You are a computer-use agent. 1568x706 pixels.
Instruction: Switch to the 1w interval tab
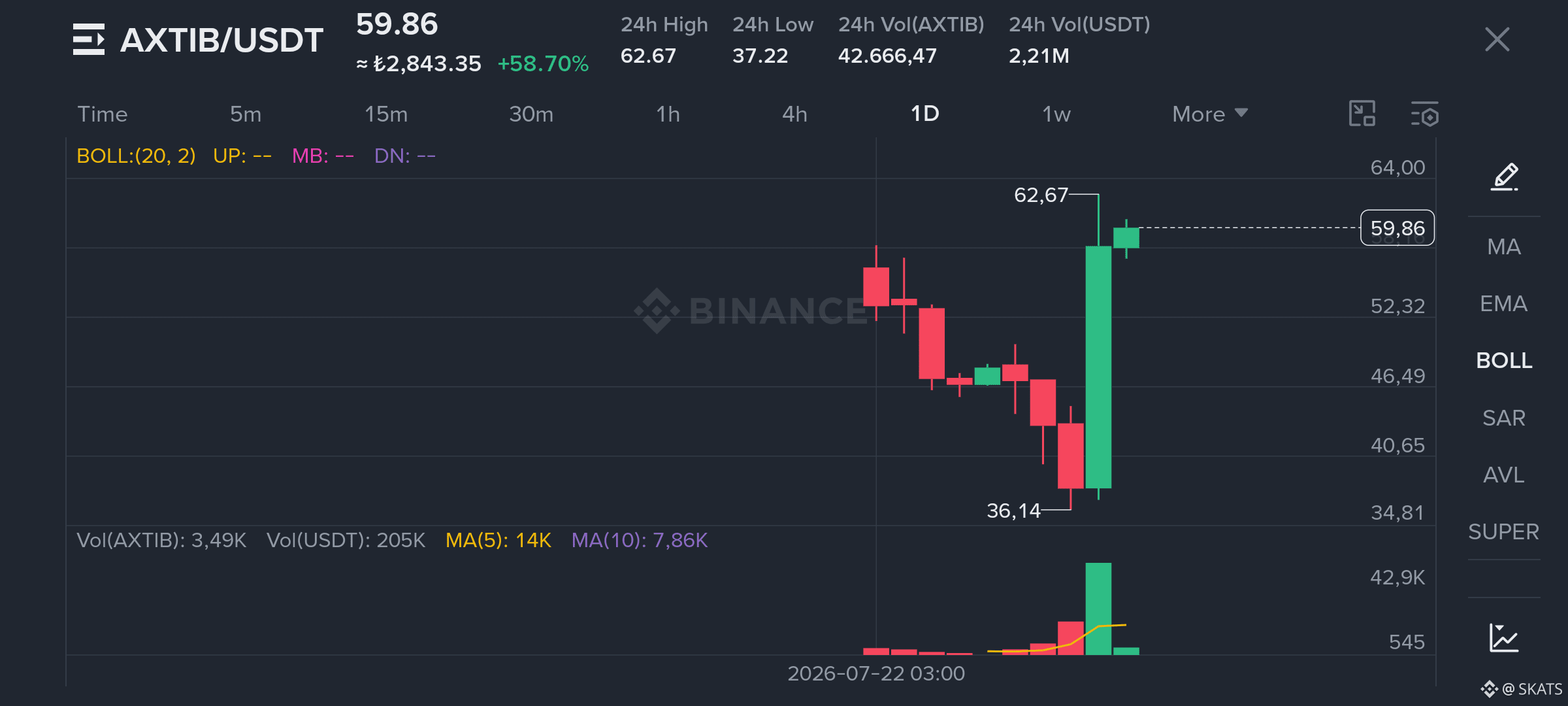(x=1056, y=114)
